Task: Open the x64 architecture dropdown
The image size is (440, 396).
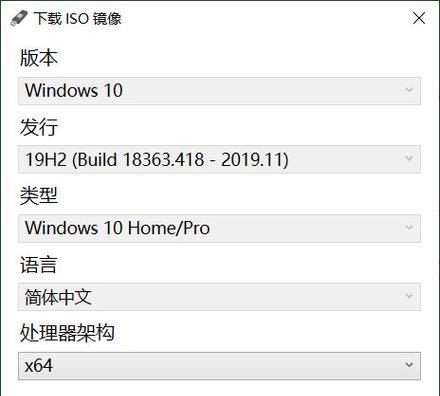Action: coord(219,366)
